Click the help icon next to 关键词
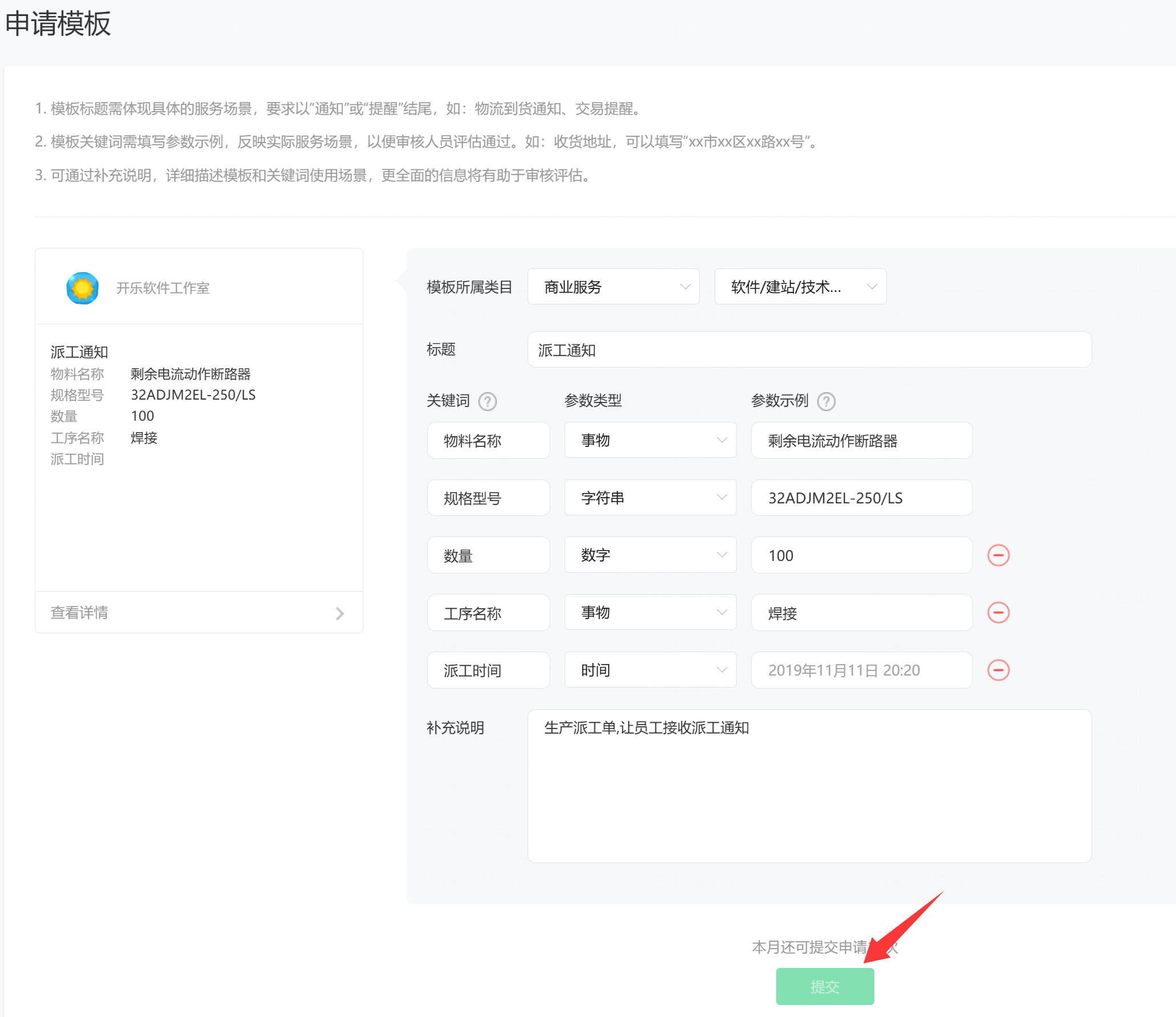Image resolution: width=1176 pixels, height=1017 pixels. pyautogui.click(x=487, y=401)
